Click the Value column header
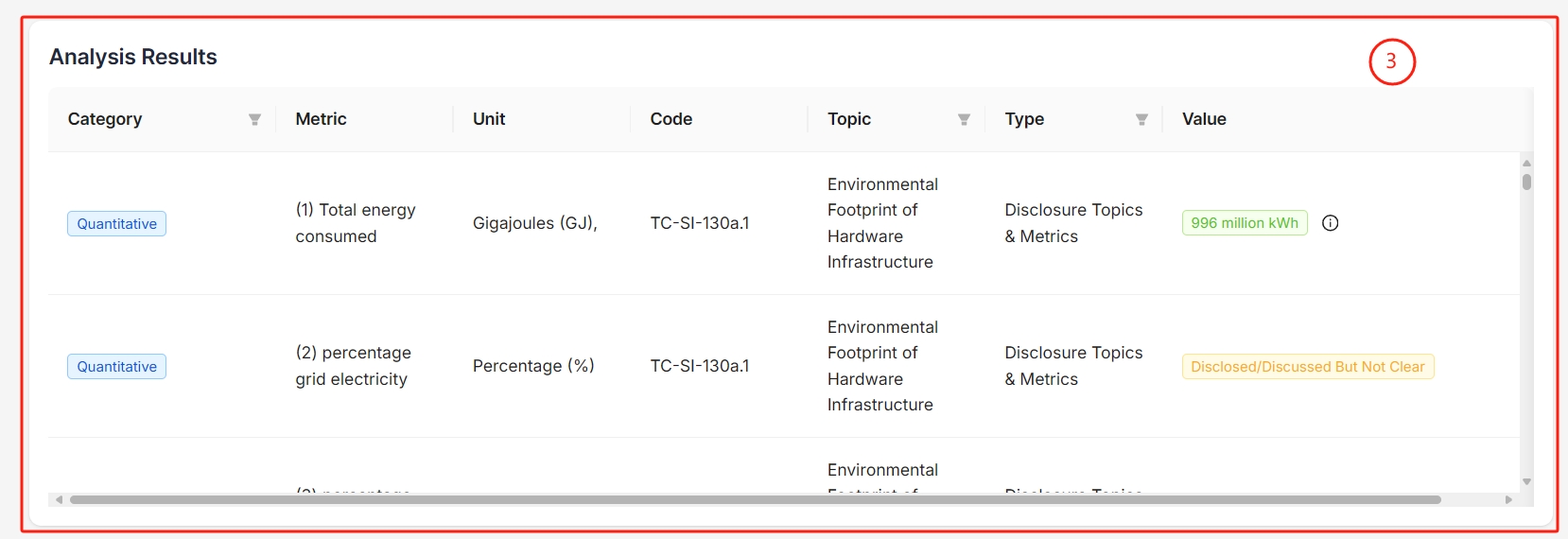Image resolution: width=1568 pixels, height=539 pixels. click(1204, 119)
